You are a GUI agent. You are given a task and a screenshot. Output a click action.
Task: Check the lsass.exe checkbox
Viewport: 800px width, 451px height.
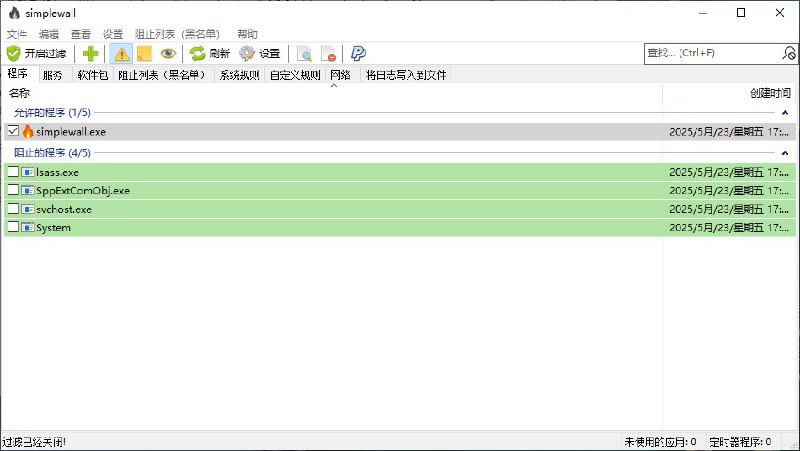tap(13, 172)
